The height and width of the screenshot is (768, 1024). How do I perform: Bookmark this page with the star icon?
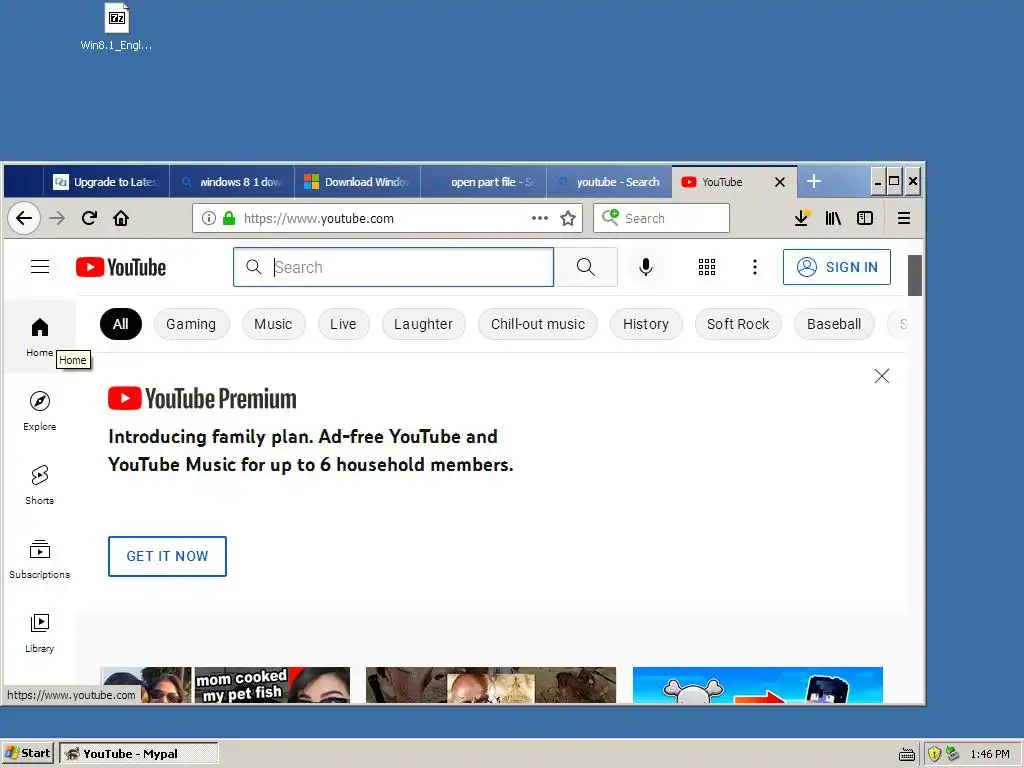[x=568, y=218]
